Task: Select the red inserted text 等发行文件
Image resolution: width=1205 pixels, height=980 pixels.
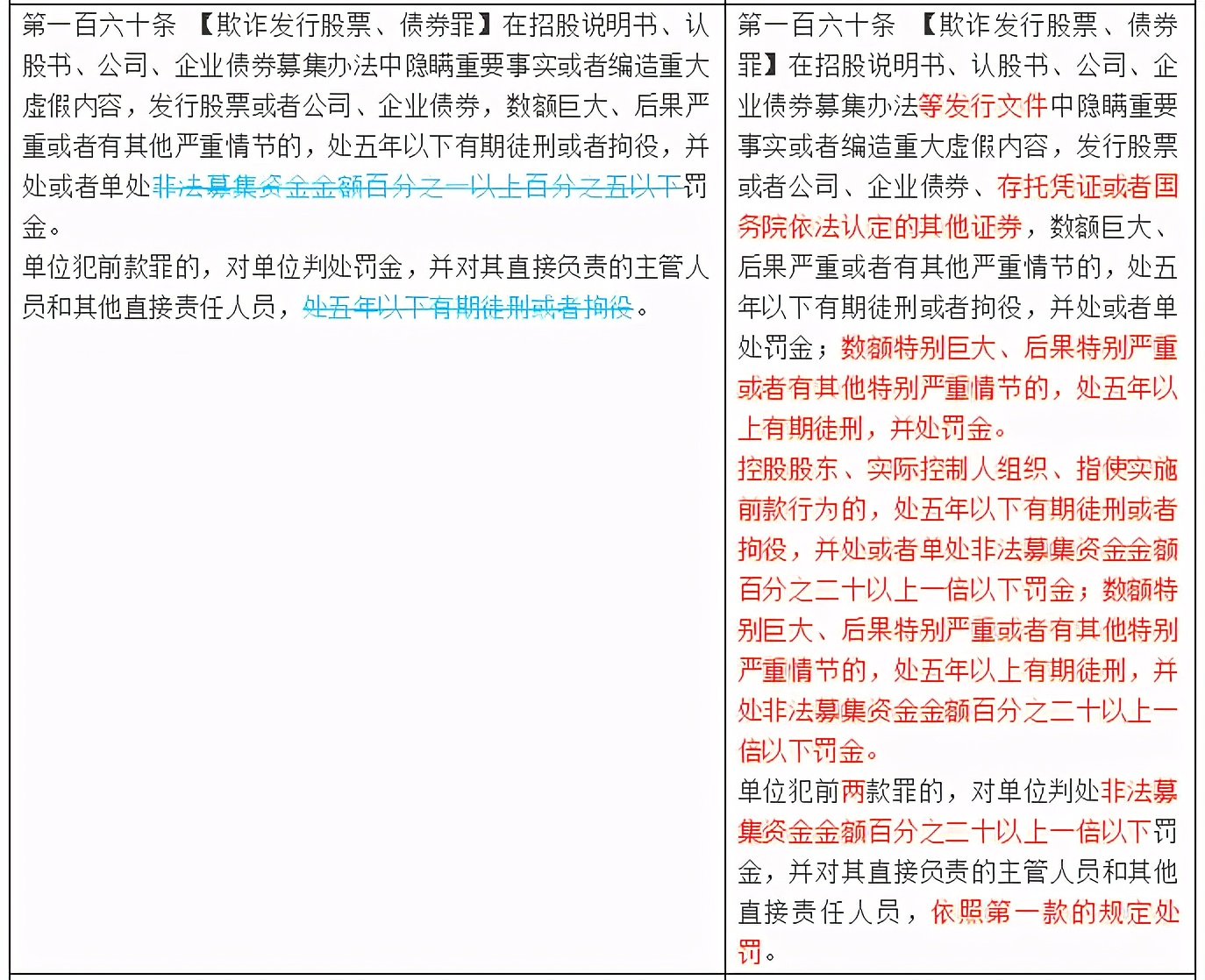Action: pos(983,106)
